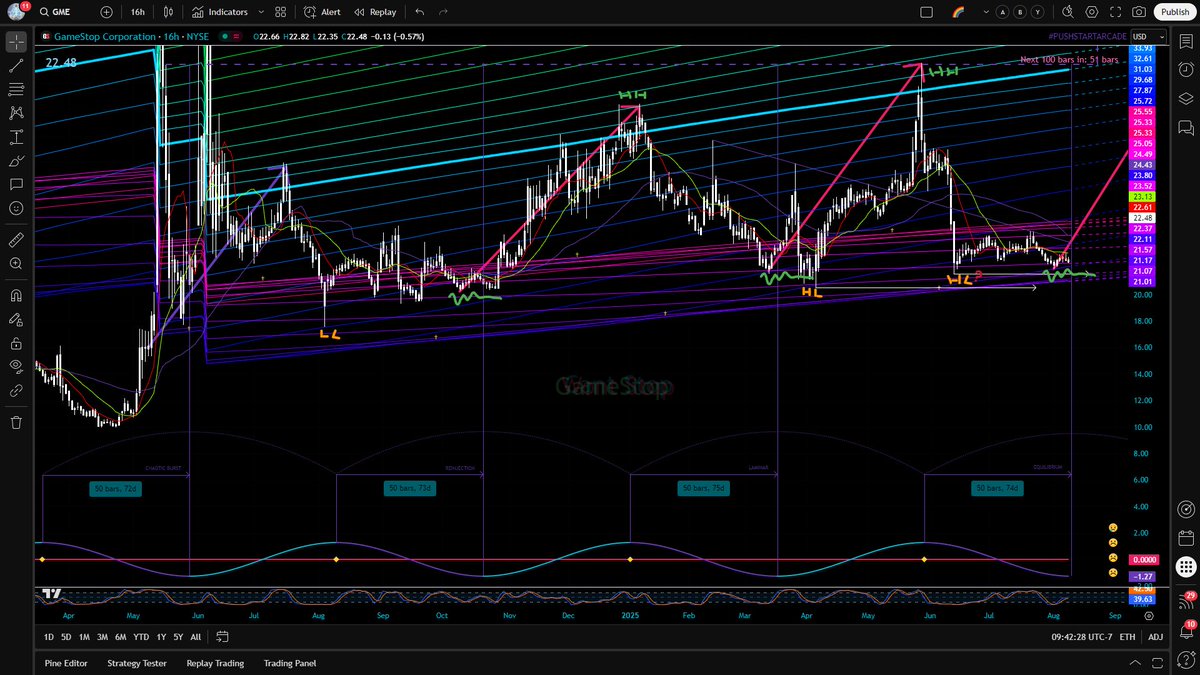Image resolution: width=1200 pixels, height=675 pixels.
Task: Open the patterns drawing tool
Action: (16, 113)
